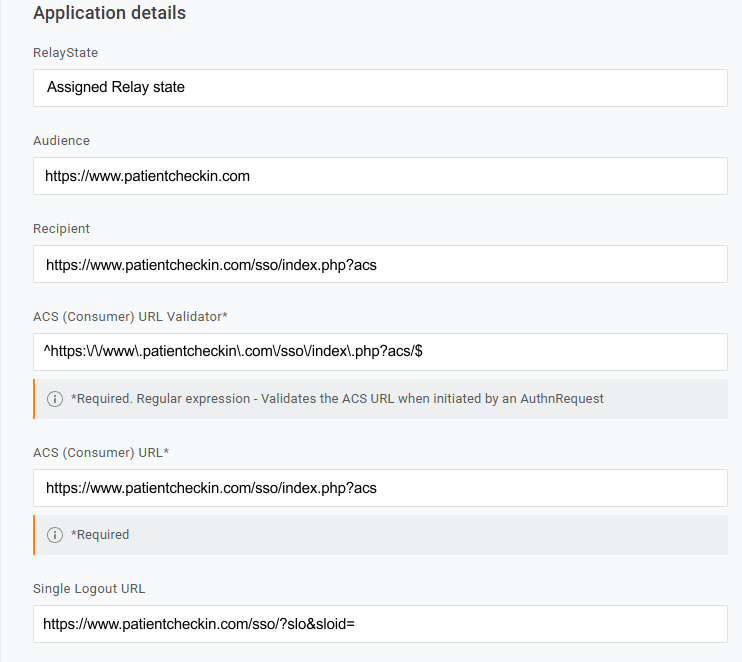
Task: Click the Validates the ACS URL hint text
Action: 337,399
